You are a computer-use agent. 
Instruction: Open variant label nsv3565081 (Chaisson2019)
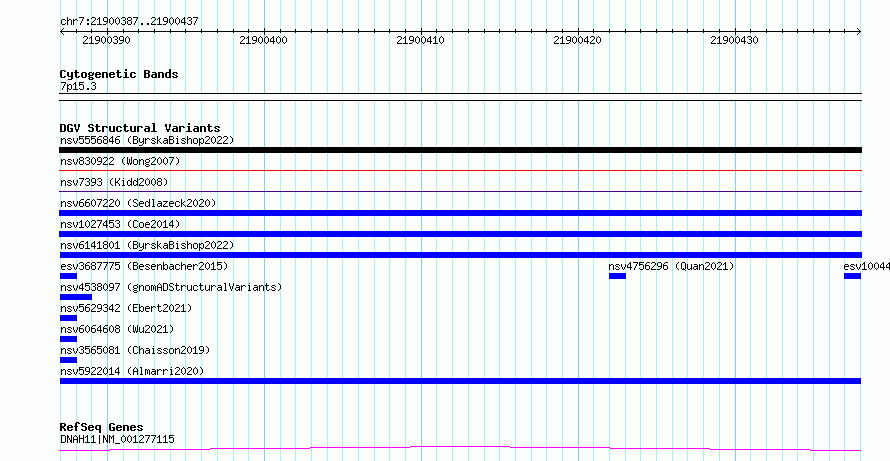pos(135,350)
